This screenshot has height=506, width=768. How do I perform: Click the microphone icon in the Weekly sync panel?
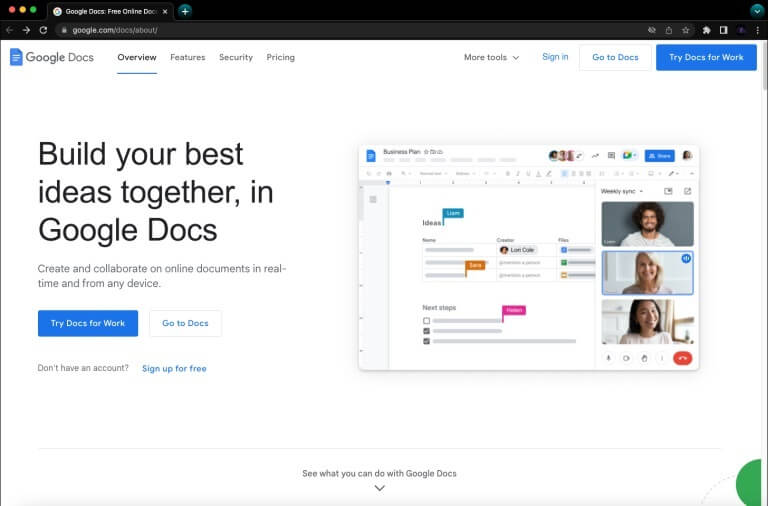[x=608, y=358]
